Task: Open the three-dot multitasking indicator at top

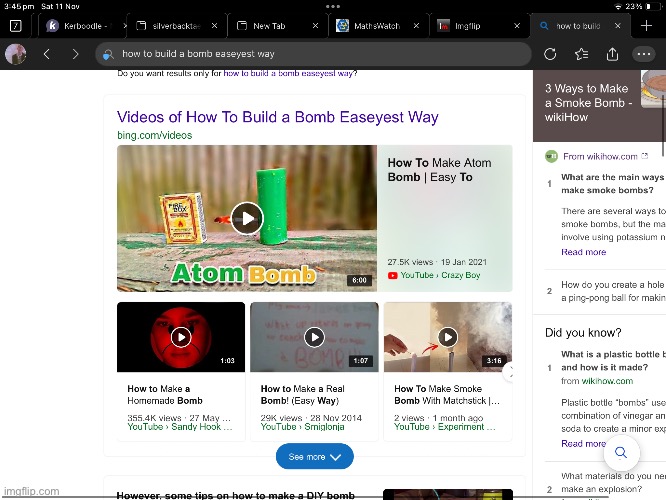Action: pyautogui.click(x=333, y=6)
